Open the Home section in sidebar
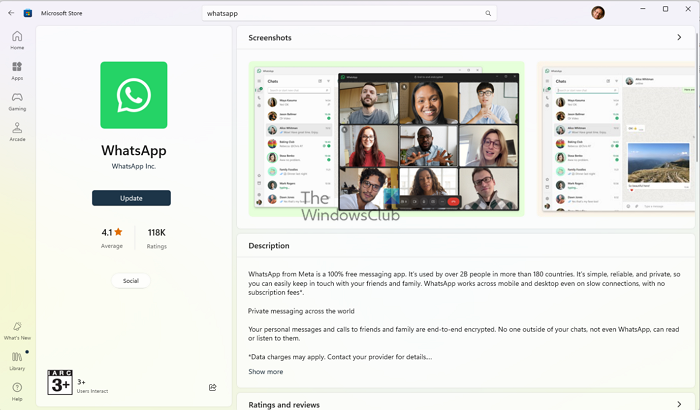The height and width of the screenshot is (410, 700). [x=17, y=40]
